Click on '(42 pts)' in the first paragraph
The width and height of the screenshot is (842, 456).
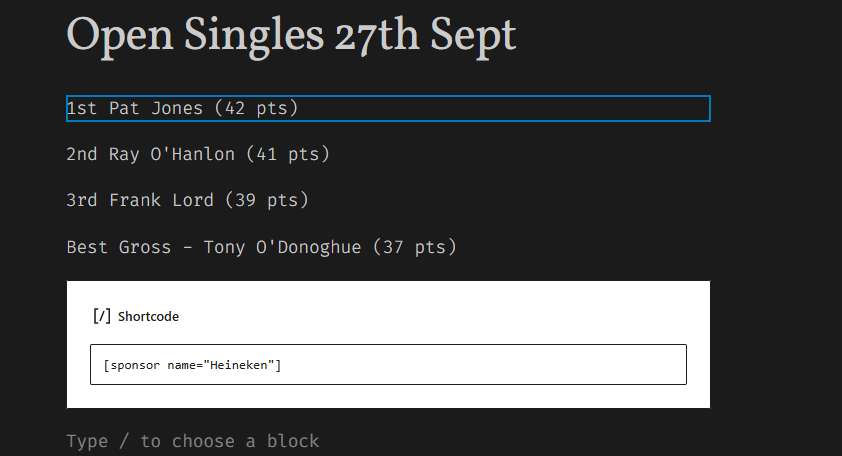256,108
